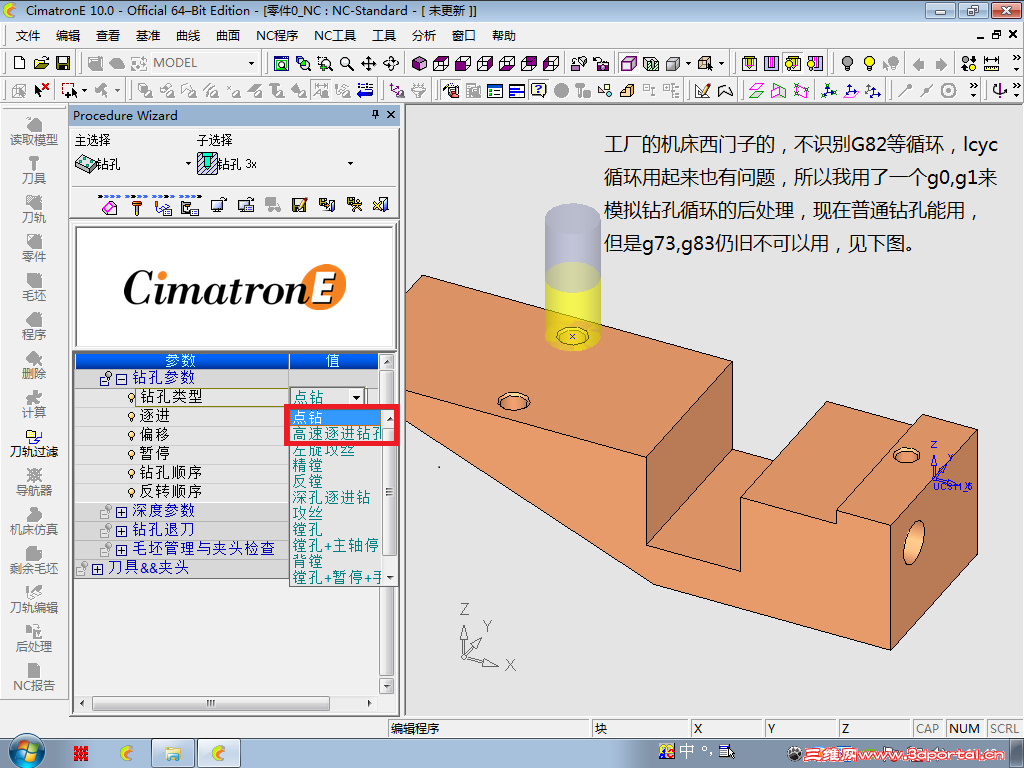This screenshot has width=1024, height=768.
Task: Select 高速逐进钻孔 in drill type list
Action: [x=336, y=434]
